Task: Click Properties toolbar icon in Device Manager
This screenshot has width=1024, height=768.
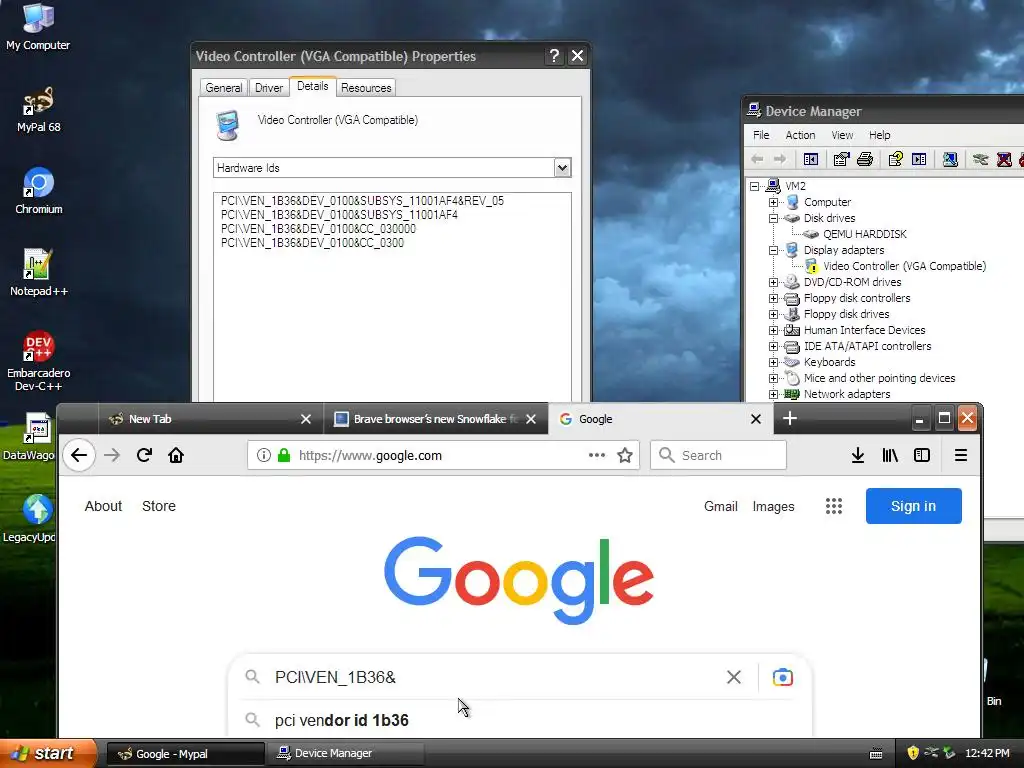Action: pyautogui.click(x=841, y=159)
